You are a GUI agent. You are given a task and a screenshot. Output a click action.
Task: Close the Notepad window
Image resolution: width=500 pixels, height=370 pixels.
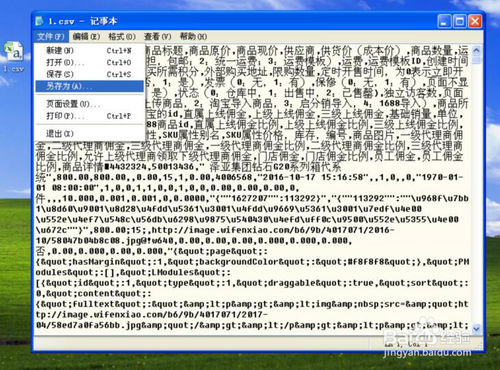[475, 22]
